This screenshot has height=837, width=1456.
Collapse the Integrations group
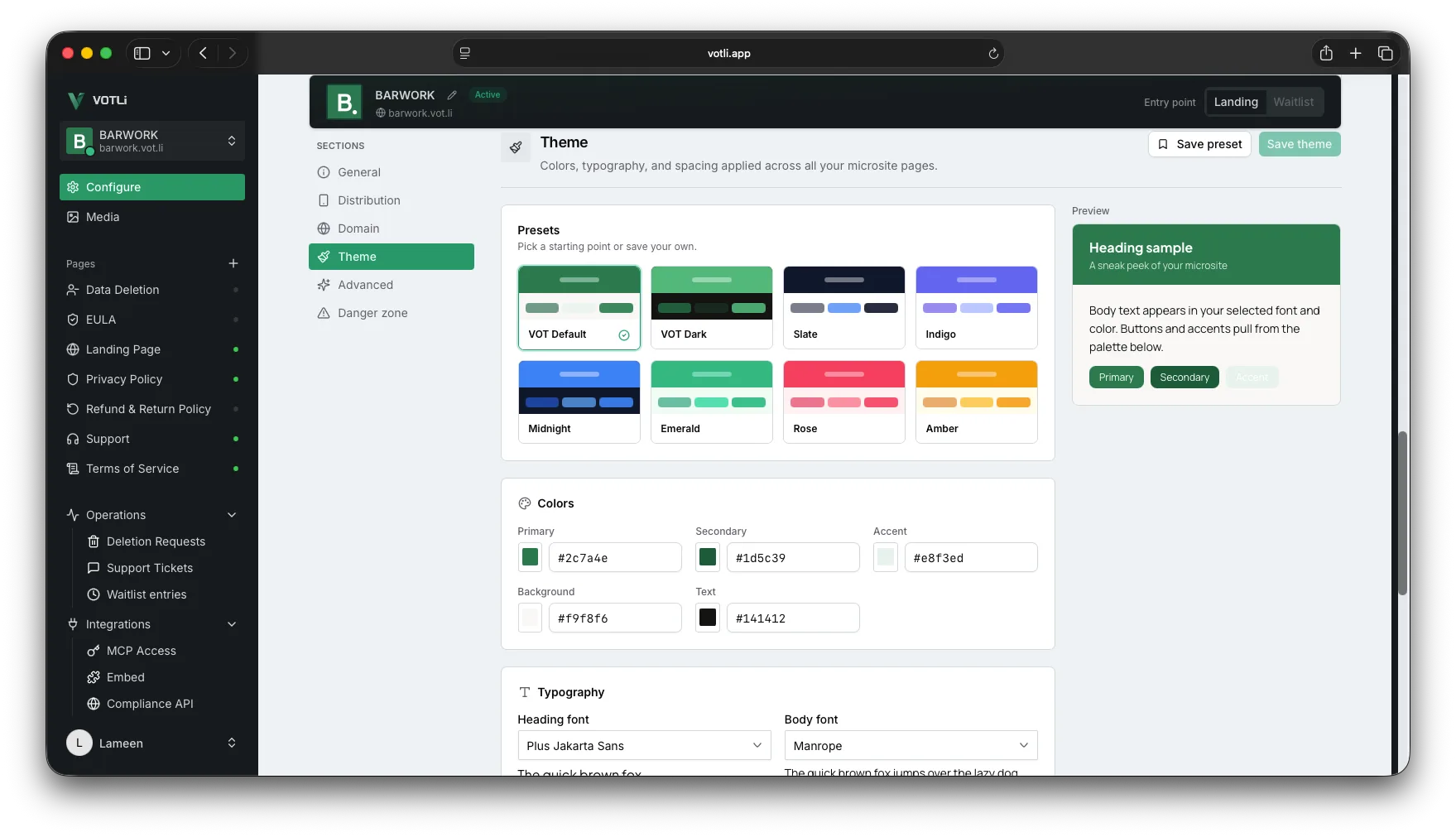tap(152, 624)
